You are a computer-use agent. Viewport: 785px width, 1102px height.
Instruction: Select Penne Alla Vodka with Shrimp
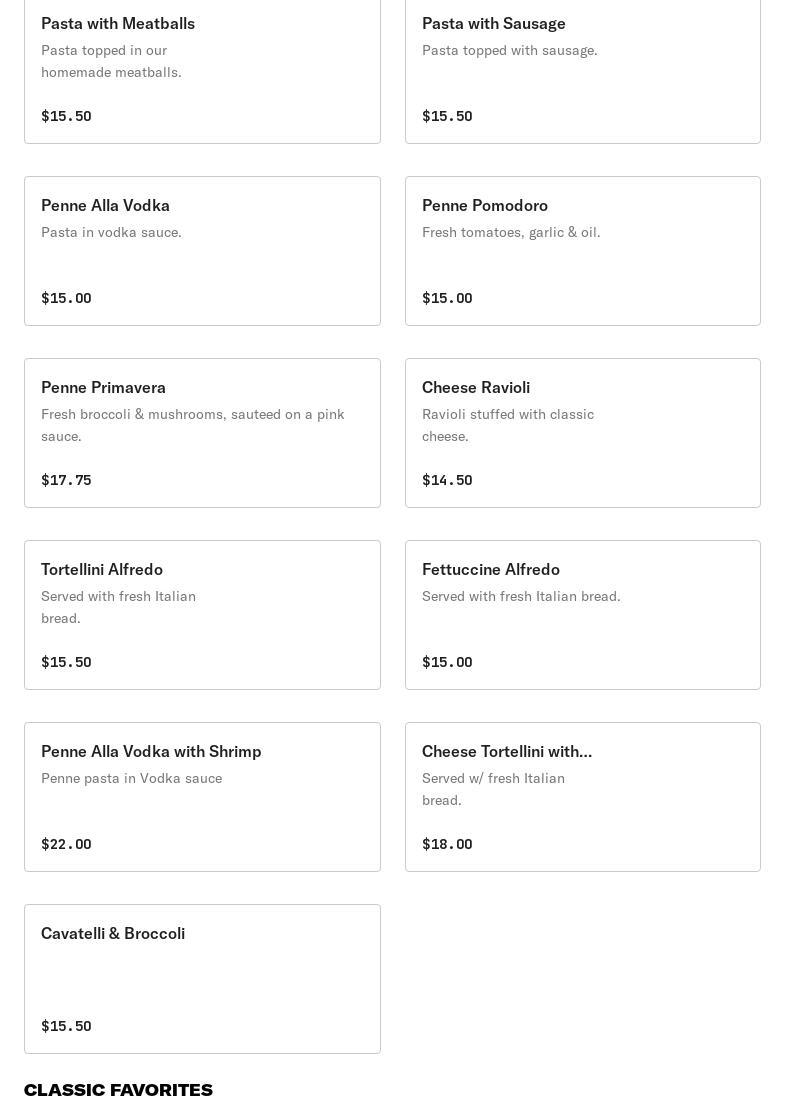coord(202,797)
